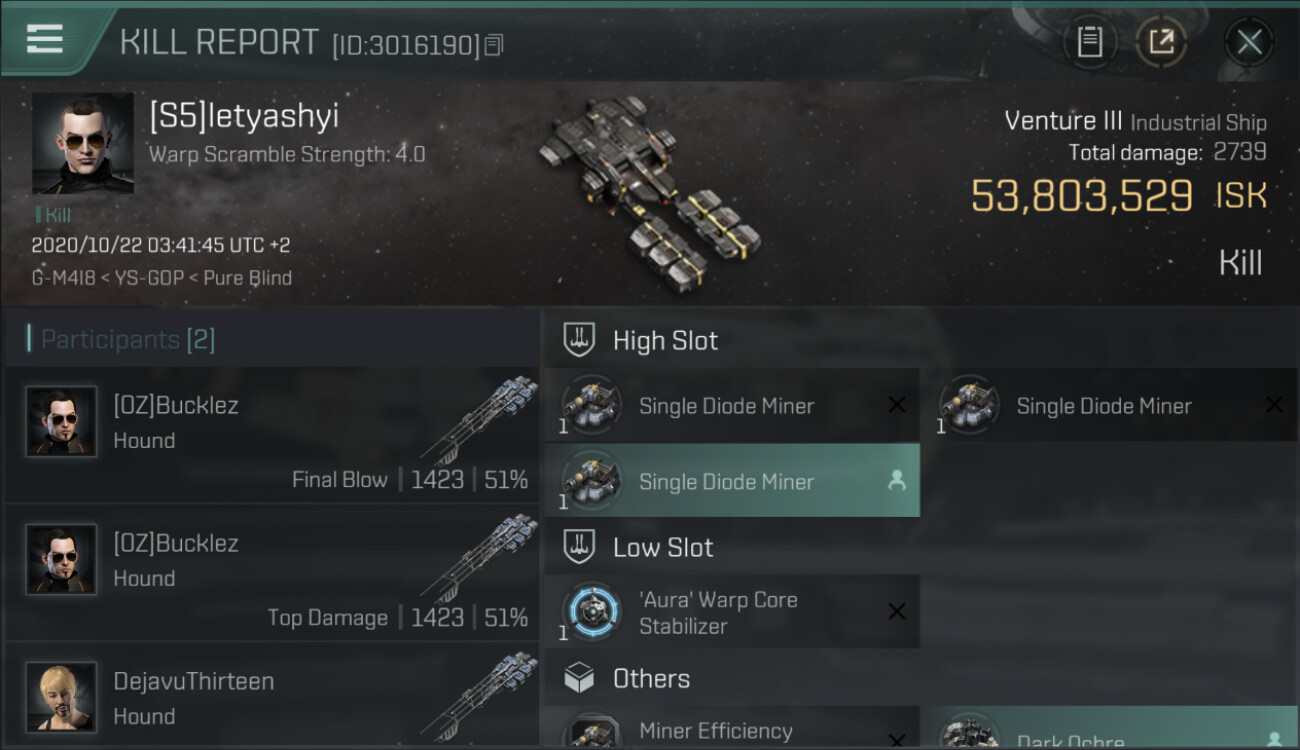Viewport: 1300px width, 750px height.
Task: Copy kill report ID with the copy icon
Action: pos(494,45)
